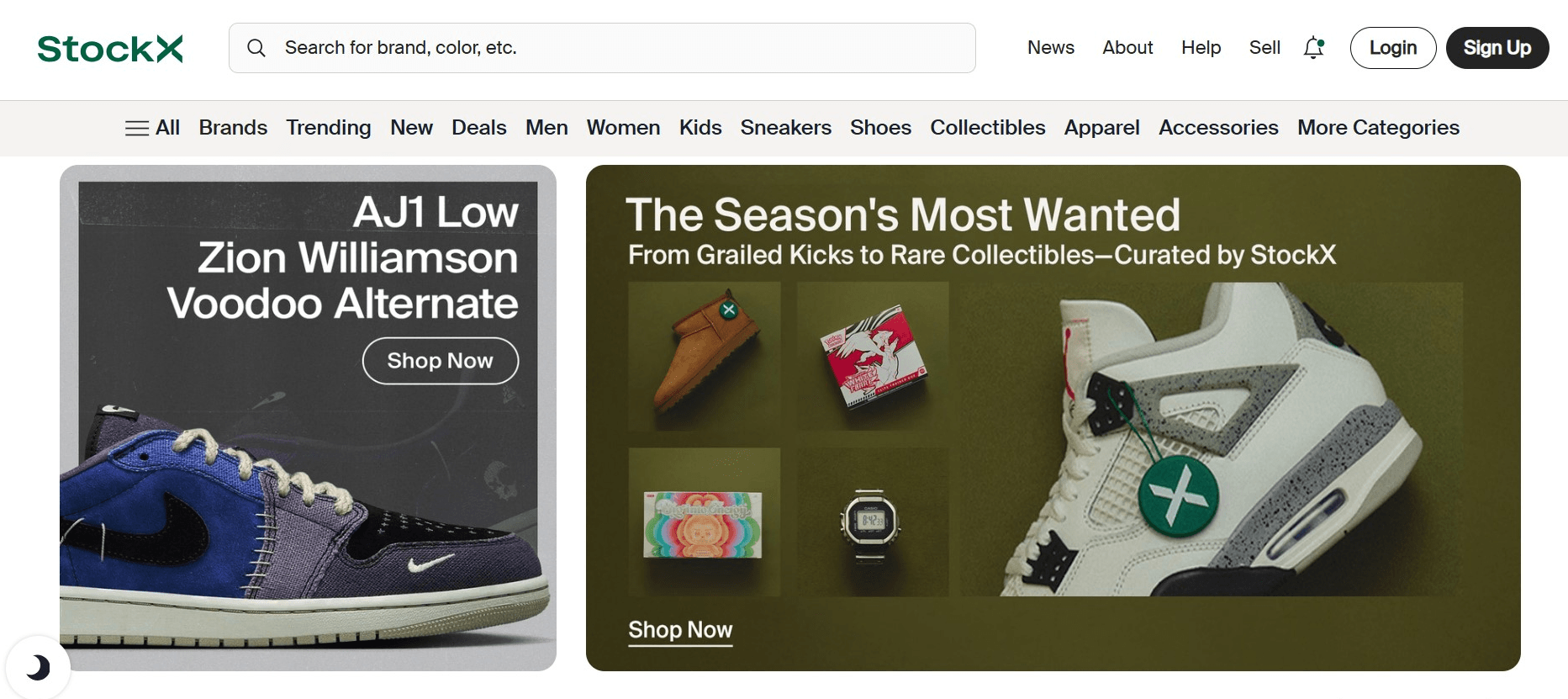Follow Shop Now link on Season's Most Wanted
1568x699 pixels.
[680, 630]
